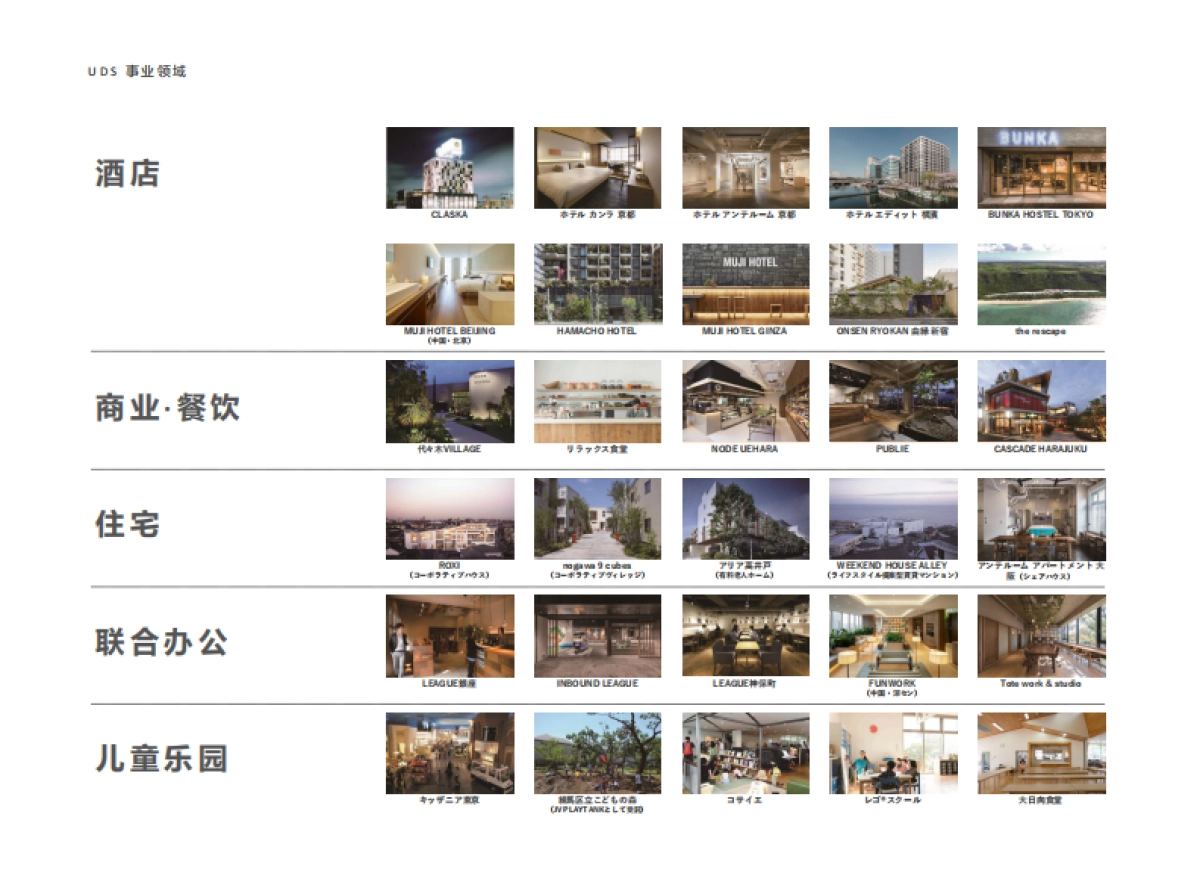
Task: Select the レゴ®スクール thumbnail
Action: 893,755
